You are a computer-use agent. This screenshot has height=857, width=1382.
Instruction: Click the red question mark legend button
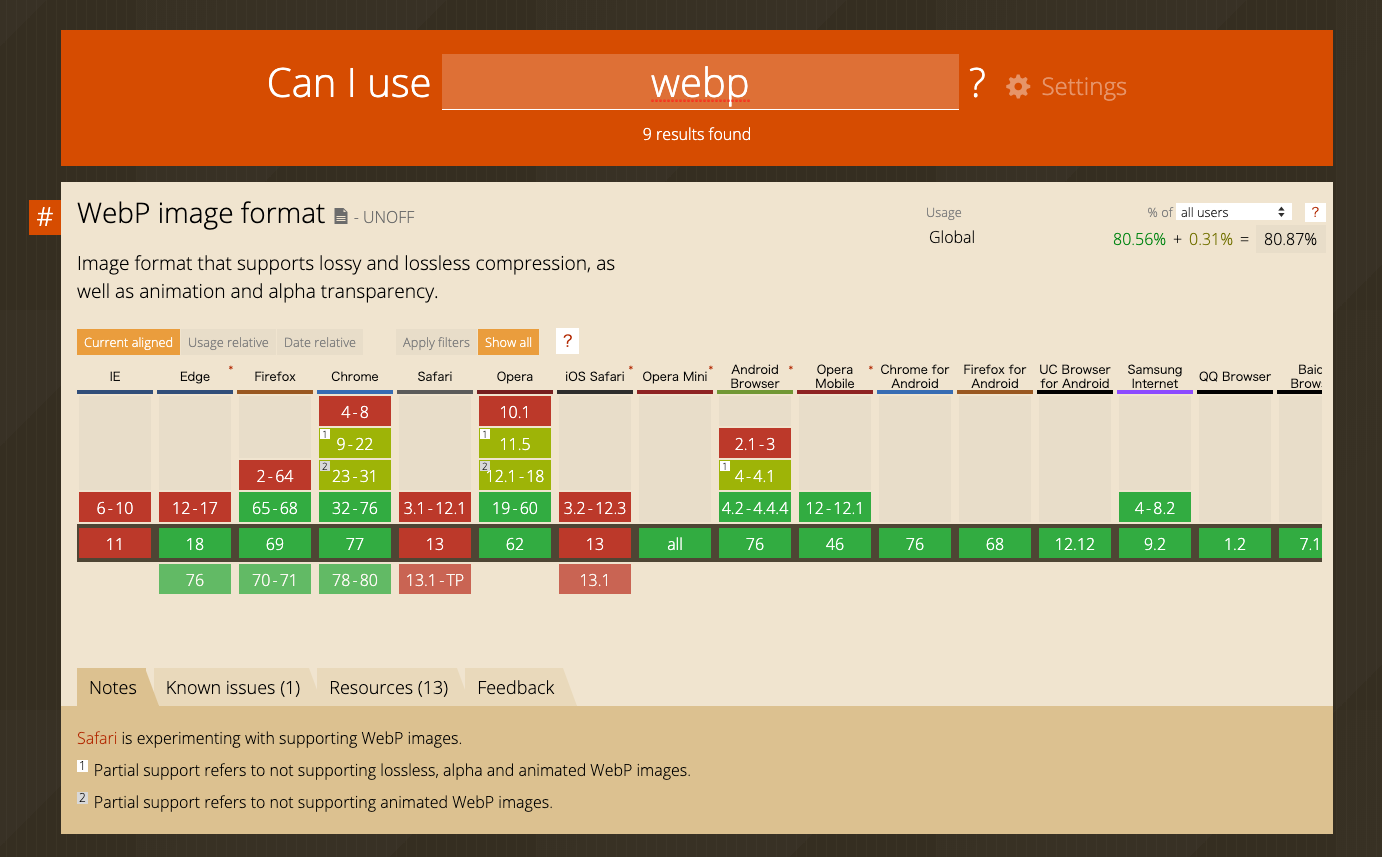567,341
